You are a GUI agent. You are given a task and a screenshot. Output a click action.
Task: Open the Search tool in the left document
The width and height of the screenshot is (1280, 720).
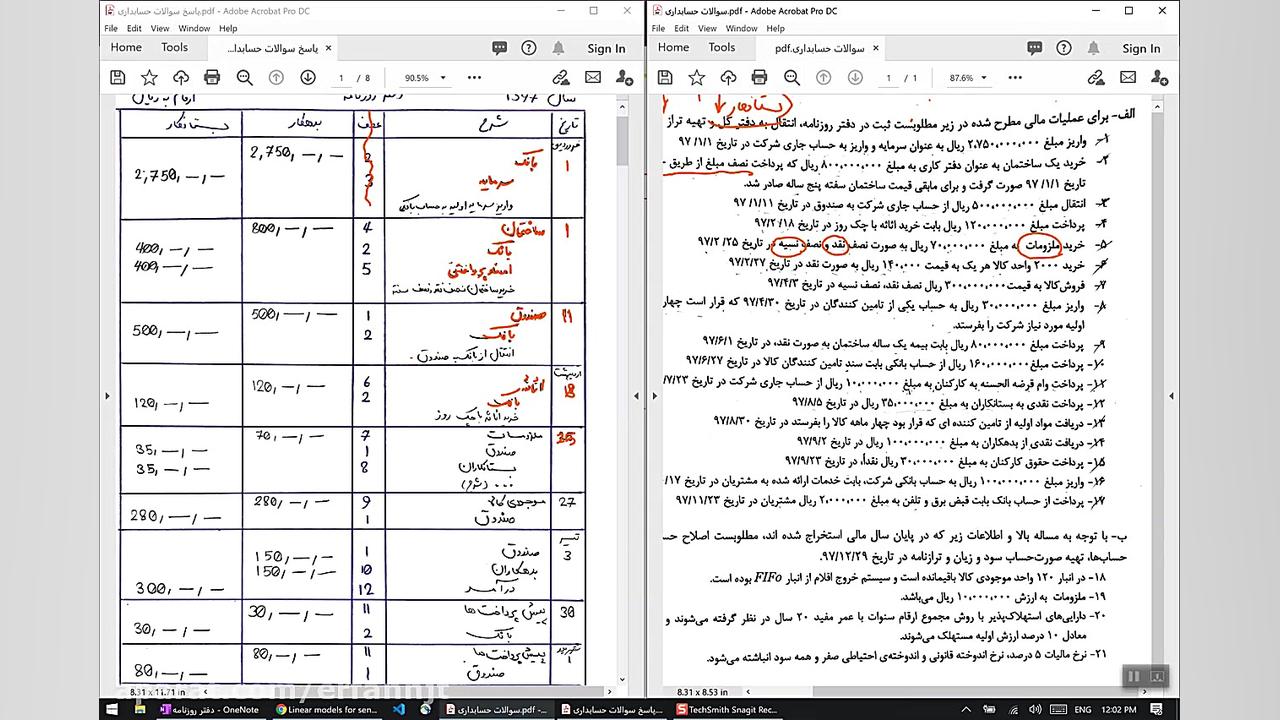point(244,78)
